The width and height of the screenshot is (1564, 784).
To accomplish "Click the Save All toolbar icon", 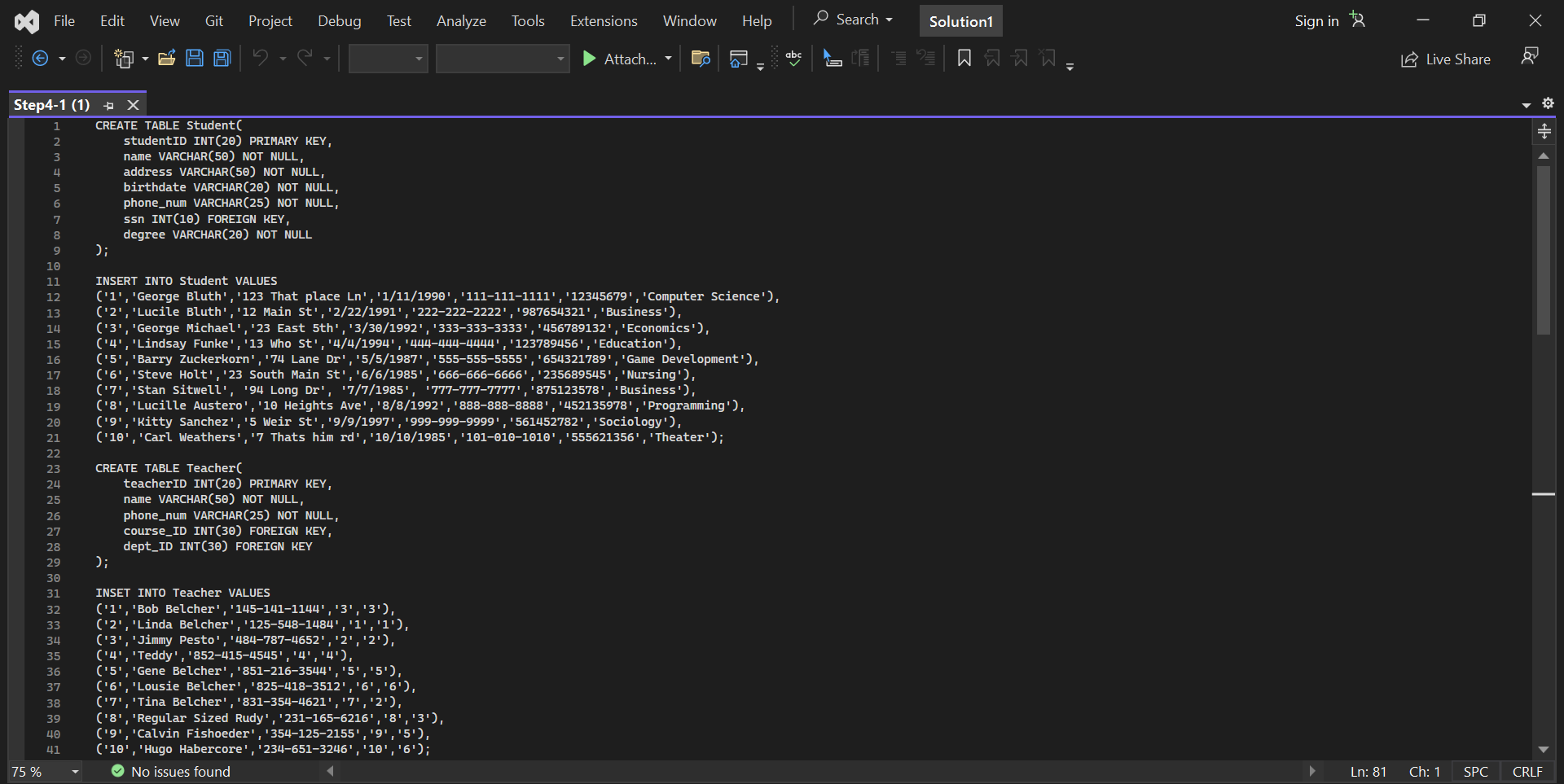I will [222, 59].
